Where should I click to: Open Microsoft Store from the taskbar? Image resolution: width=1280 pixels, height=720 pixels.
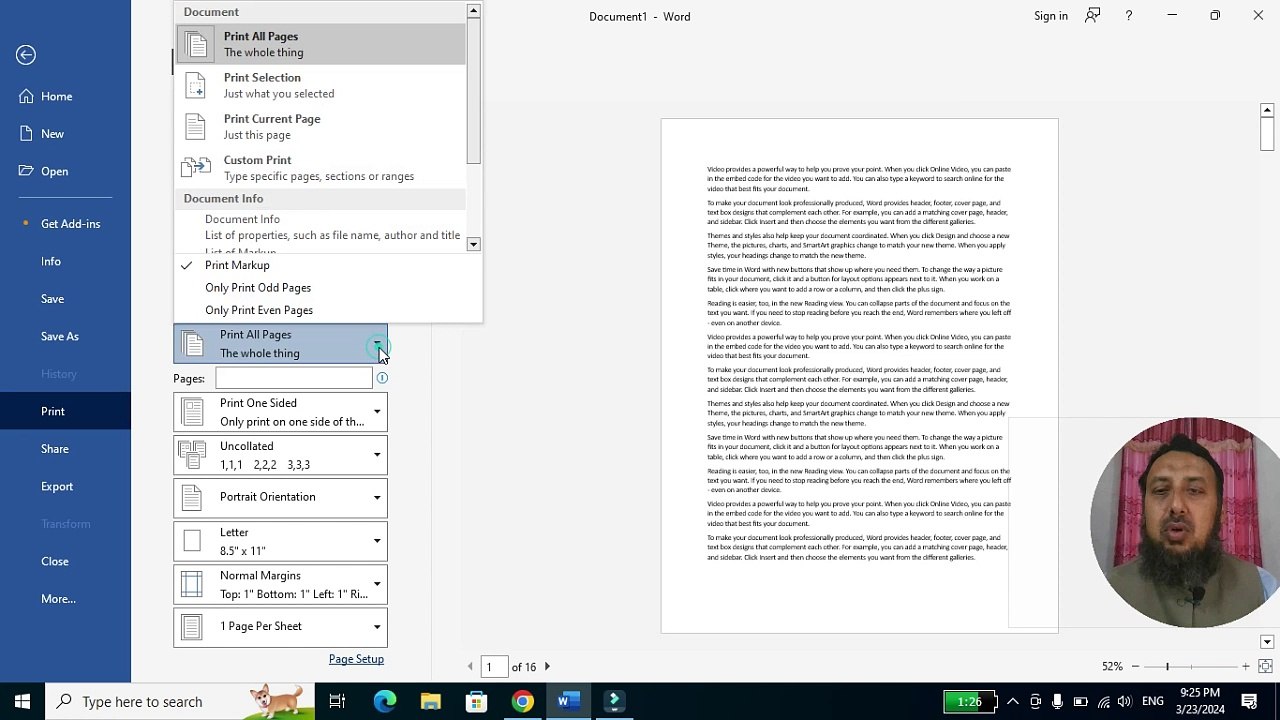point(477,701)
